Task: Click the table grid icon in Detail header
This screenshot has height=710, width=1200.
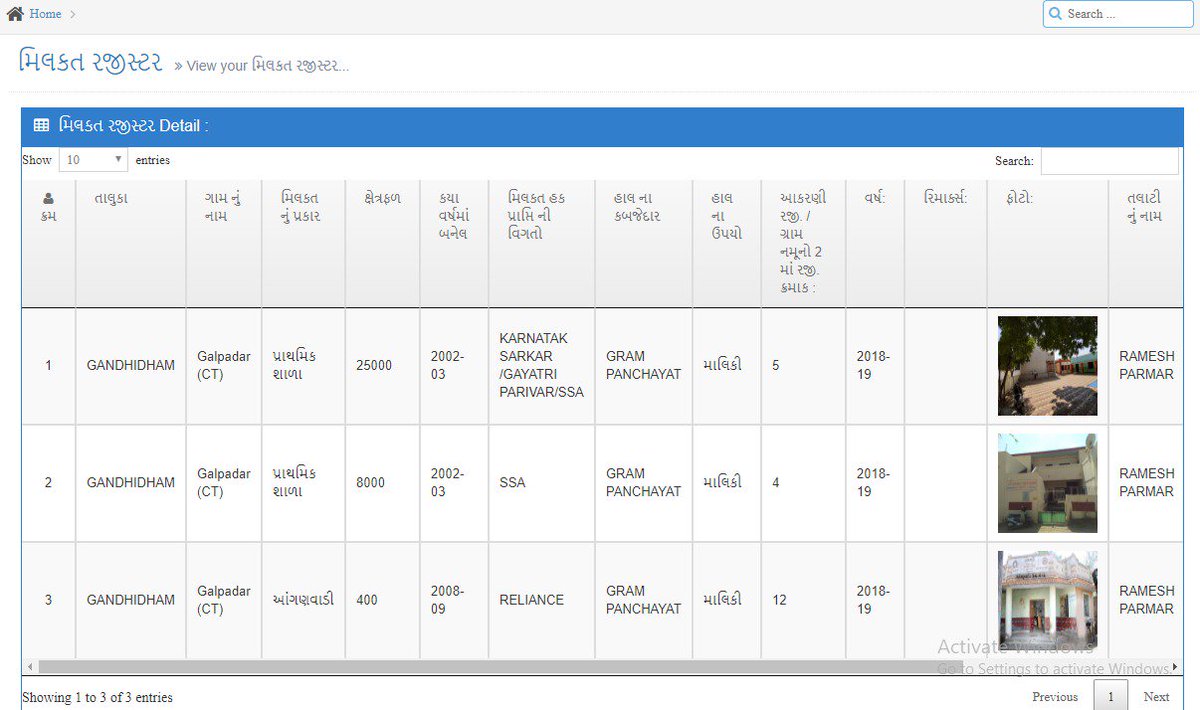Action: [41, 126]
